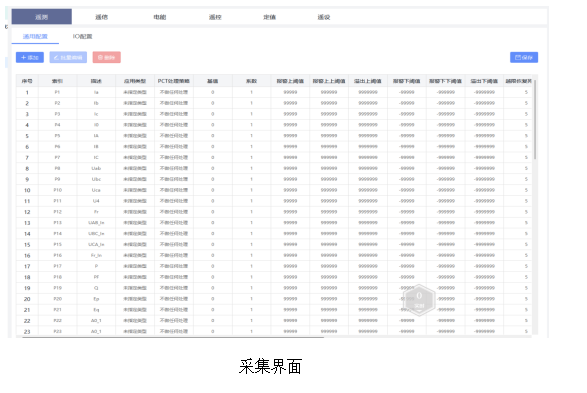
Task: Click the 基值 column header
Action: (213, 81)
